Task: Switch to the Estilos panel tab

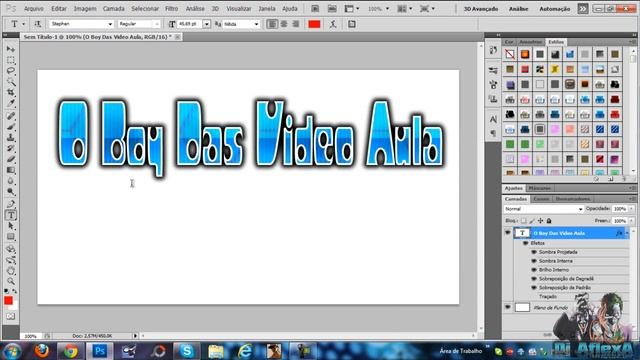Action: (556, 42)
